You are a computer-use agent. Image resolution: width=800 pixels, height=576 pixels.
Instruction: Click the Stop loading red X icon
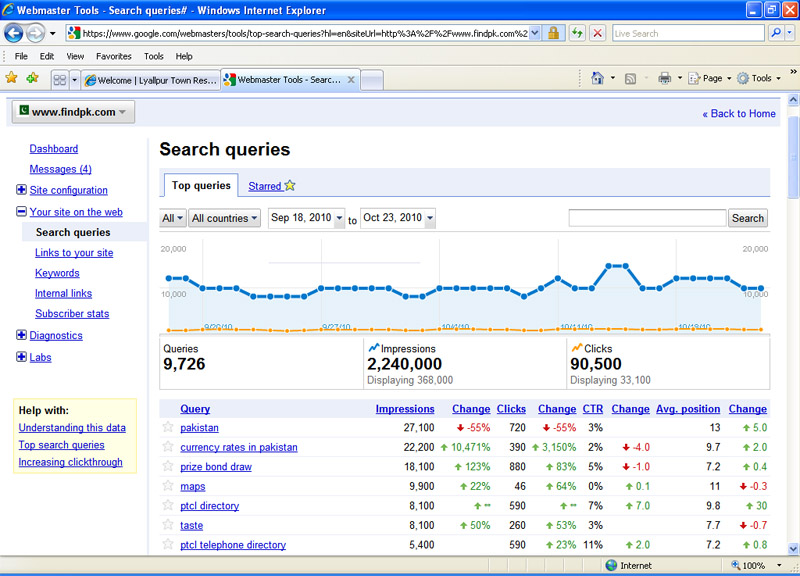pyautogui.click(x=597, y=34)
